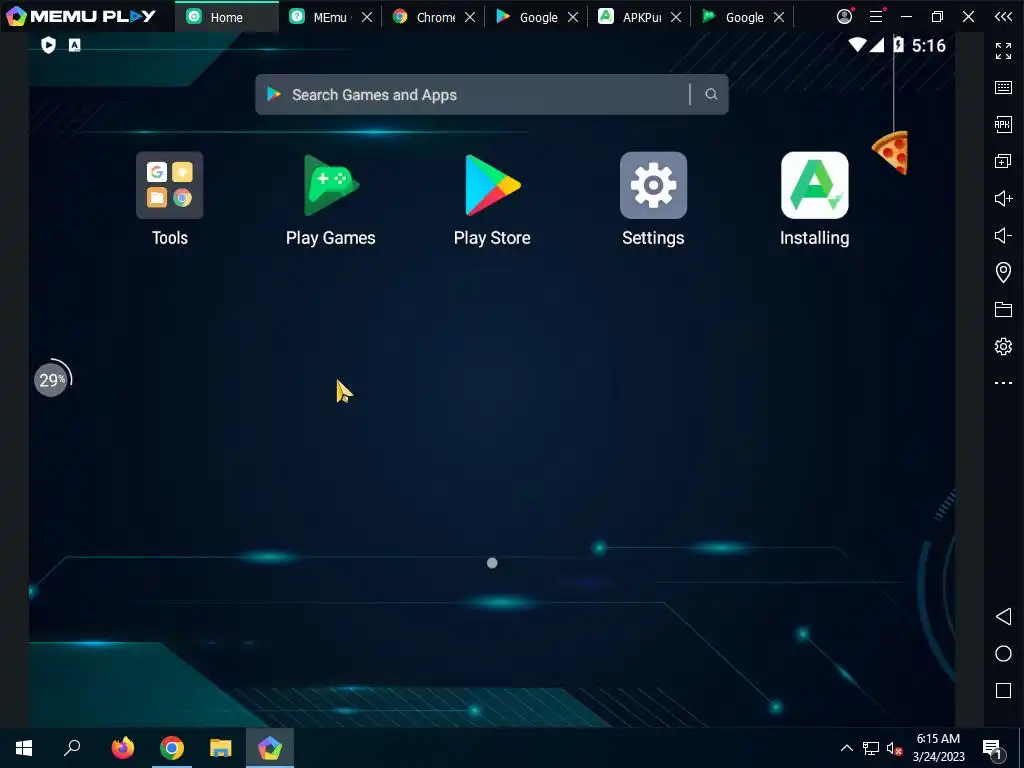Open the Windows notification center
Screen dimensions: 1024x768
(993, 749)
